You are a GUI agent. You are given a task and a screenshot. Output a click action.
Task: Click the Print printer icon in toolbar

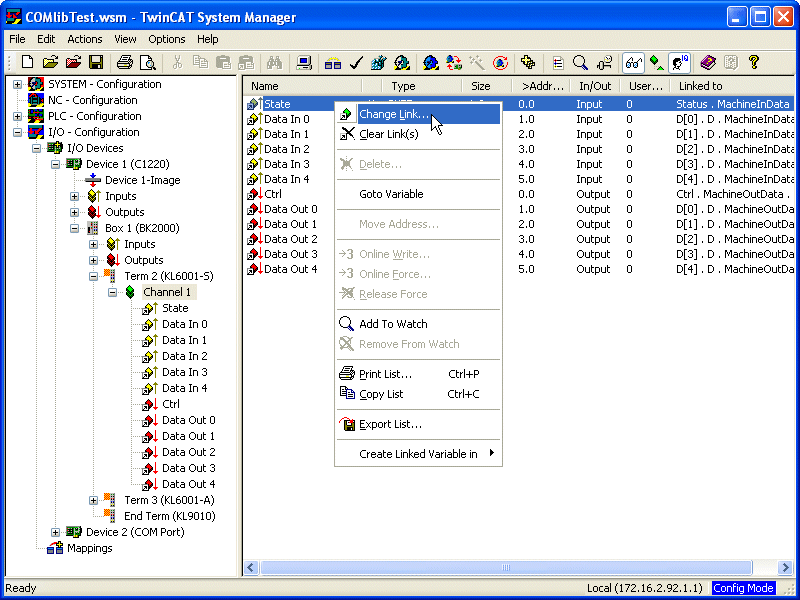pyautogui.click(x=124, y=63)
